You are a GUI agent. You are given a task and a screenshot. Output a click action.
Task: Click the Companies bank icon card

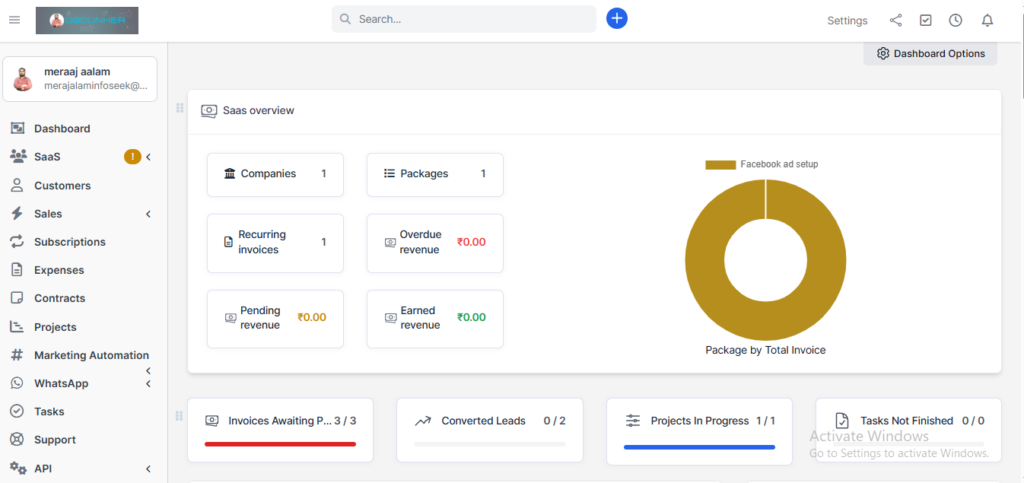click(275, 174)
